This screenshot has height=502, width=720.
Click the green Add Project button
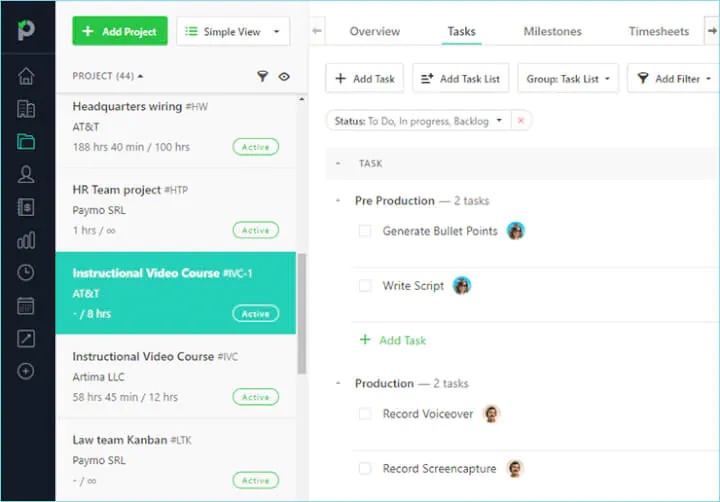pos(120,31)
